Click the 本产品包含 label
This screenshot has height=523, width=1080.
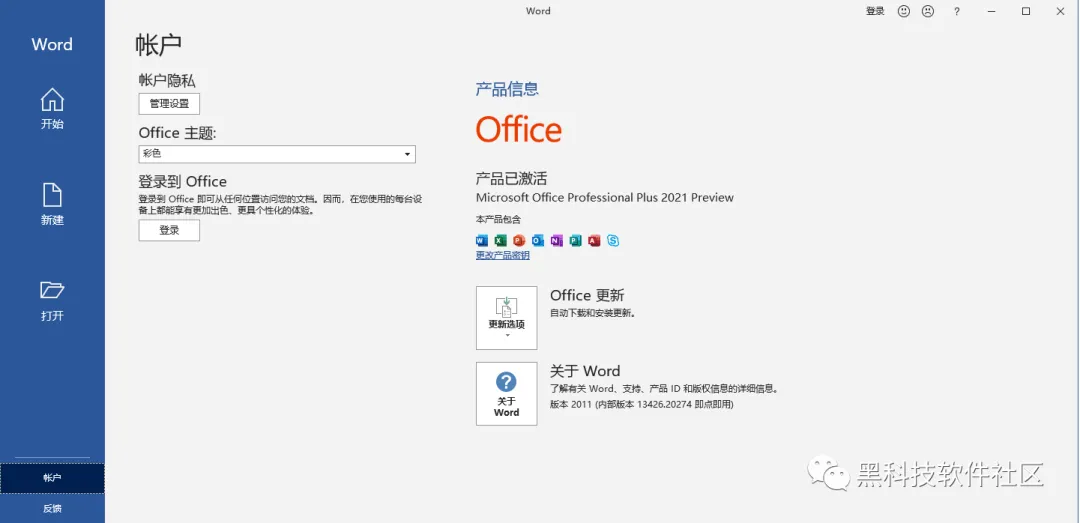click(498, 219)
